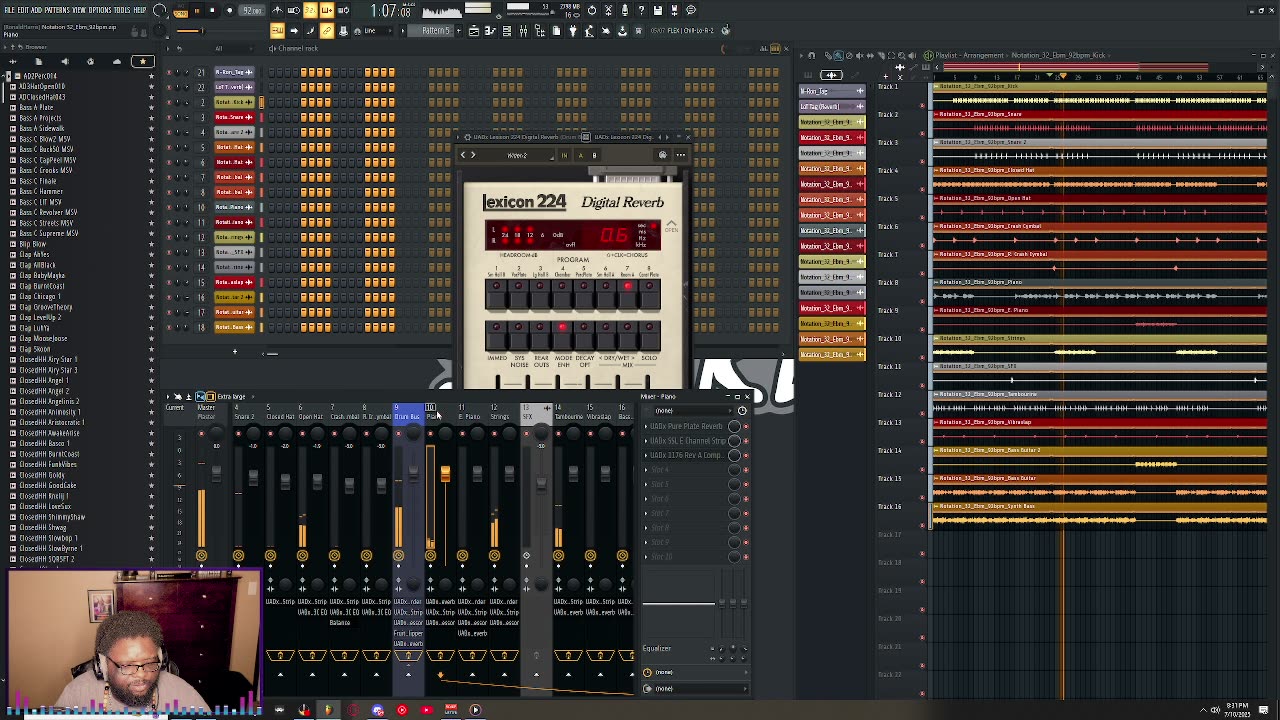
Task: Click the browser plugin database tab icon
Action: pos(90,62)
